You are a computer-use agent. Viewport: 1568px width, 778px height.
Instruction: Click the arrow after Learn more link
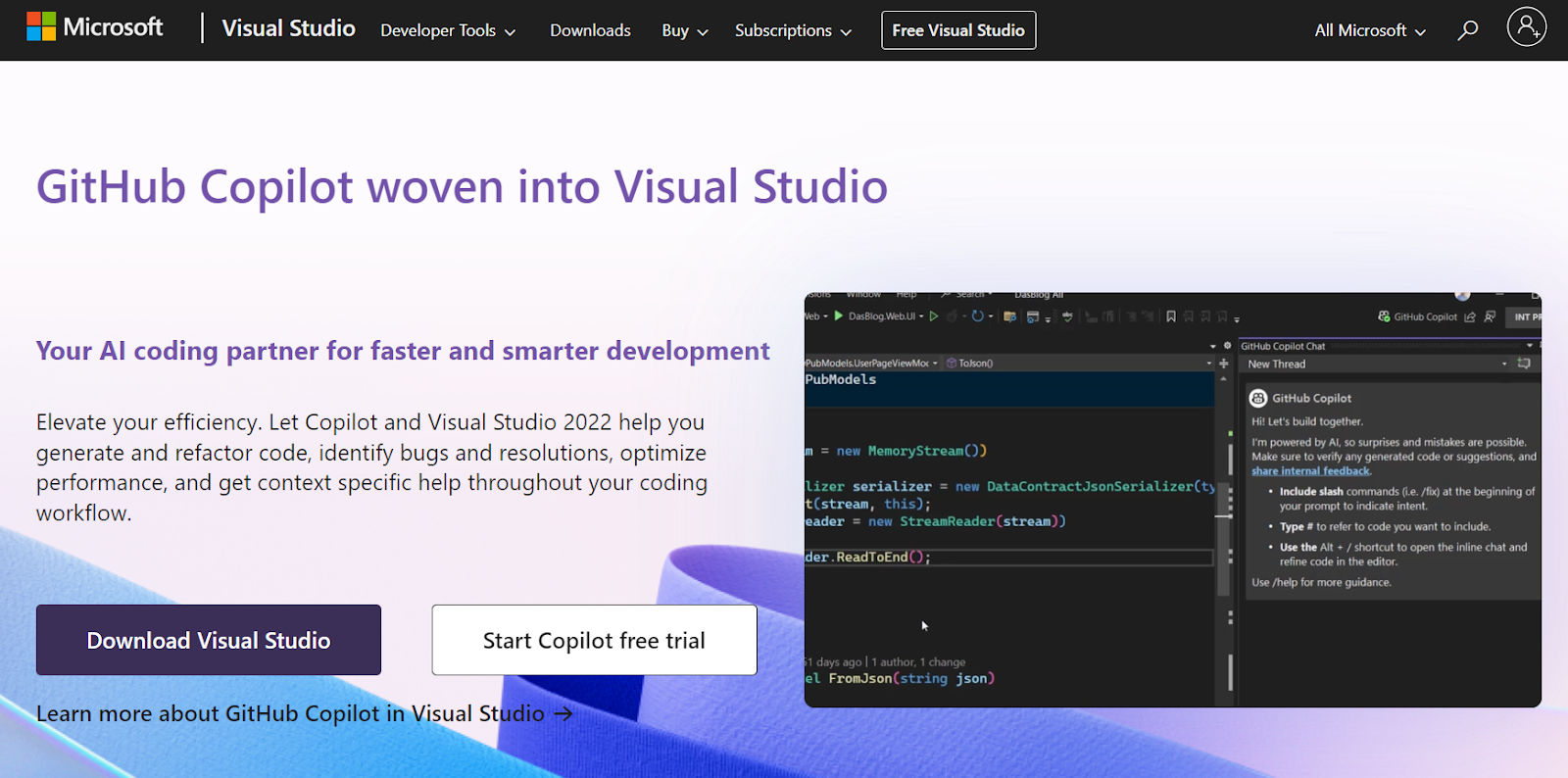click(563, 713)
